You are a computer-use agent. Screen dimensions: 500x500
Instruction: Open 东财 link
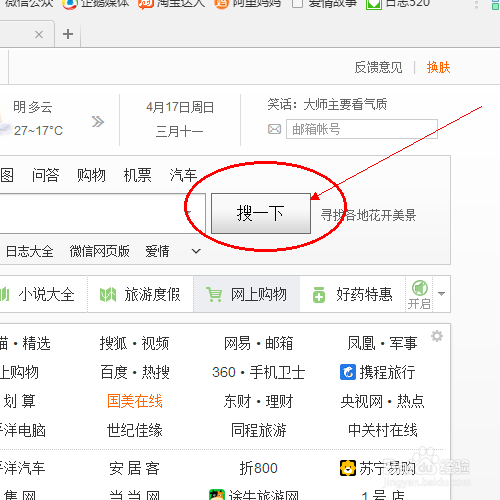[237, 401]
